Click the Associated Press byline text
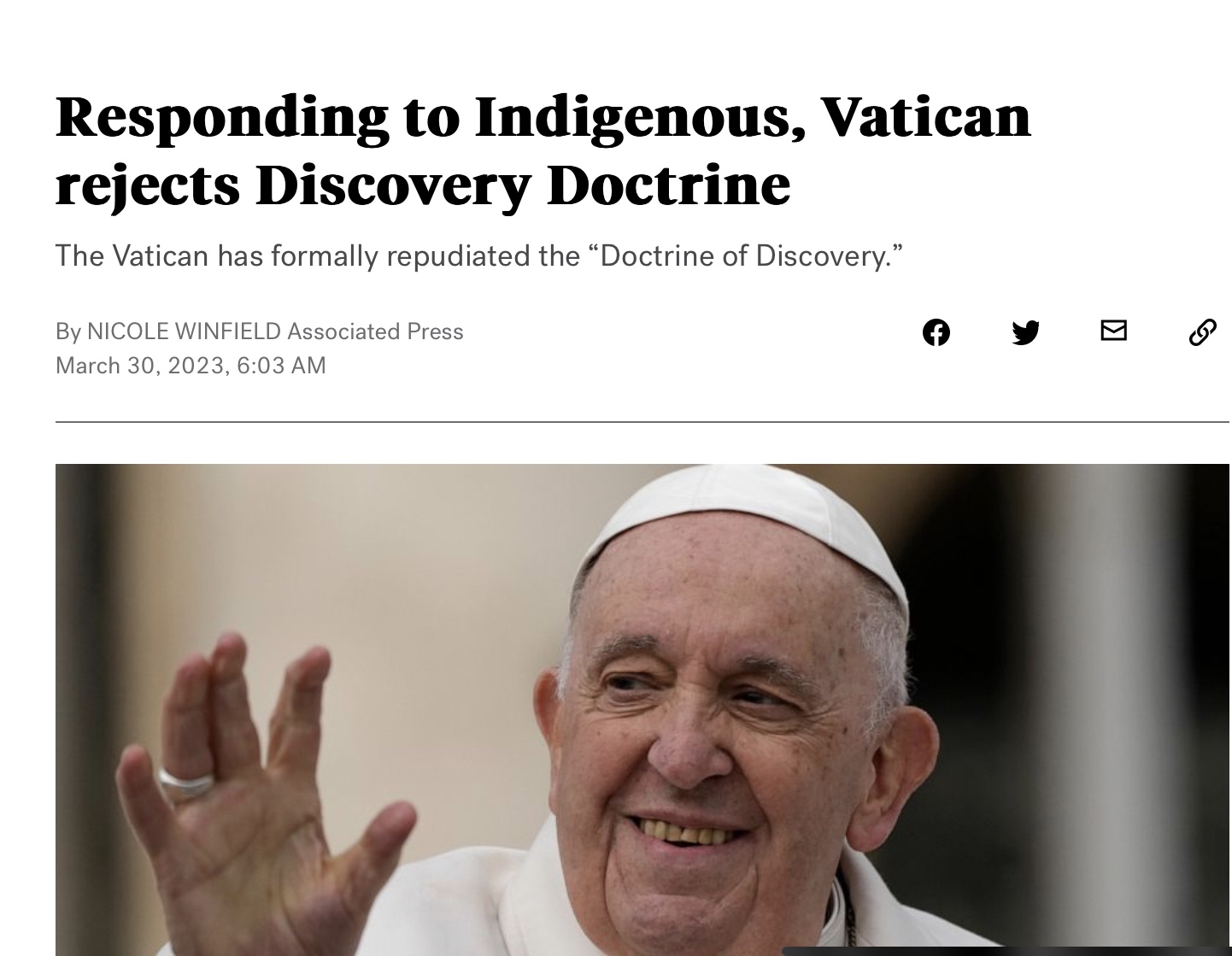 (x=375, y=331)
